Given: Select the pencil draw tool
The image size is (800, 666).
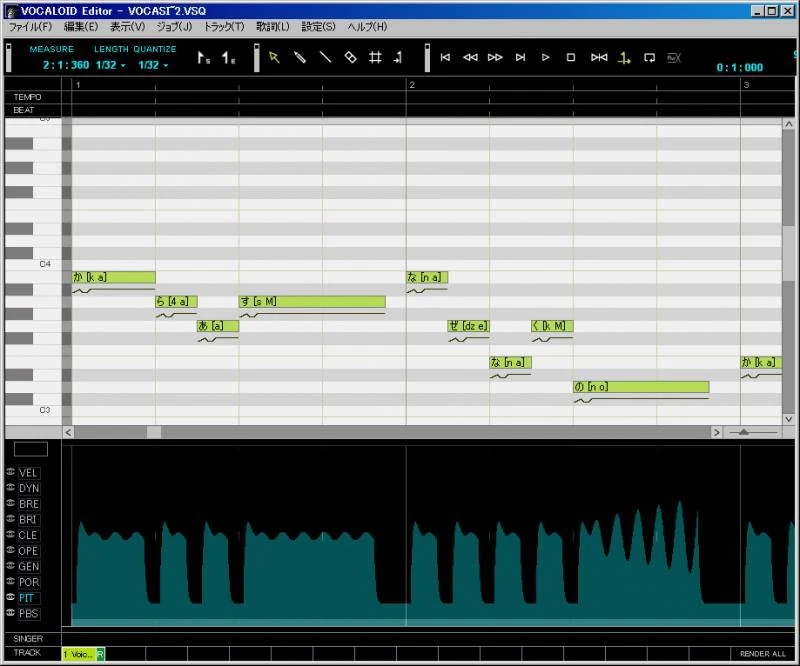Looking at the screenshot, I should point(299,57).
